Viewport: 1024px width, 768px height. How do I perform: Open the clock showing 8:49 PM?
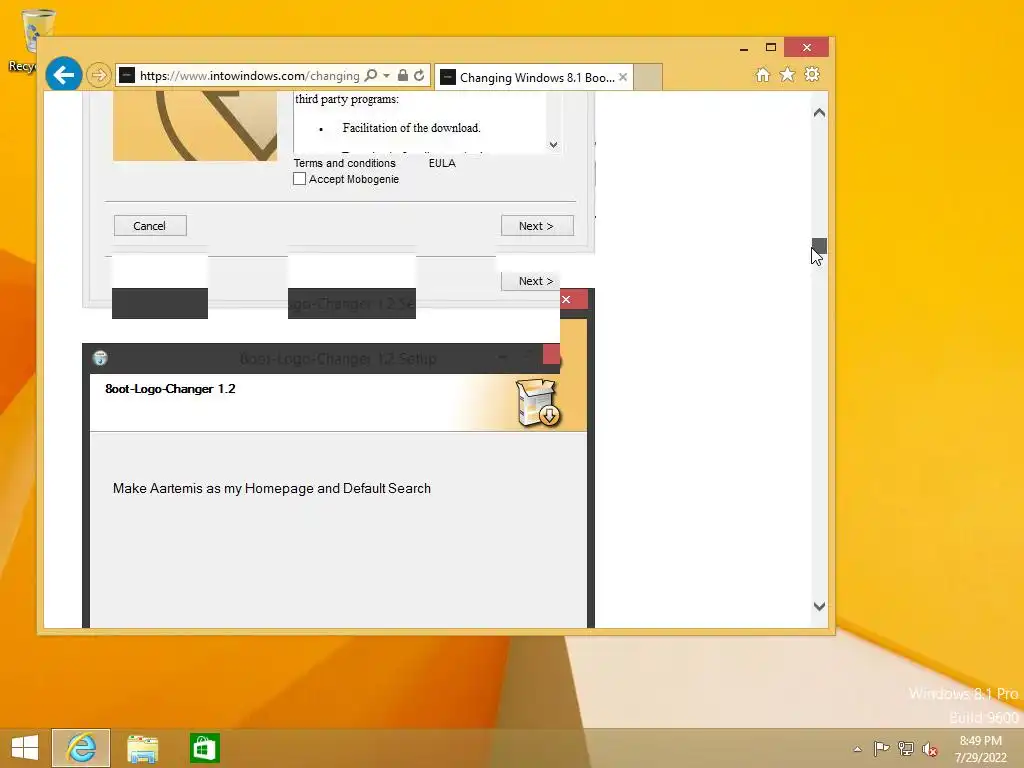(980, 748)
